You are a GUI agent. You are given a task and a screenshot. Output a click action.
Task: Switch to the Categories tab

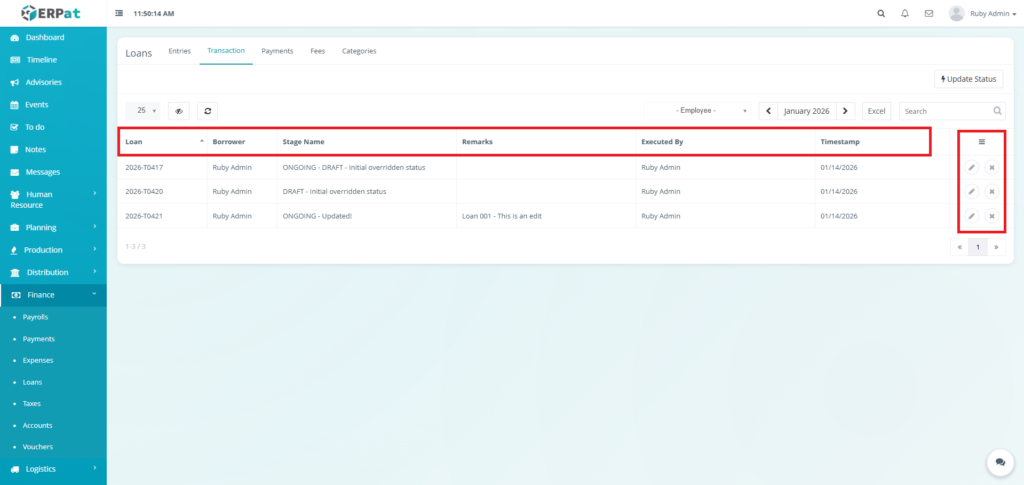pos(359,50)
